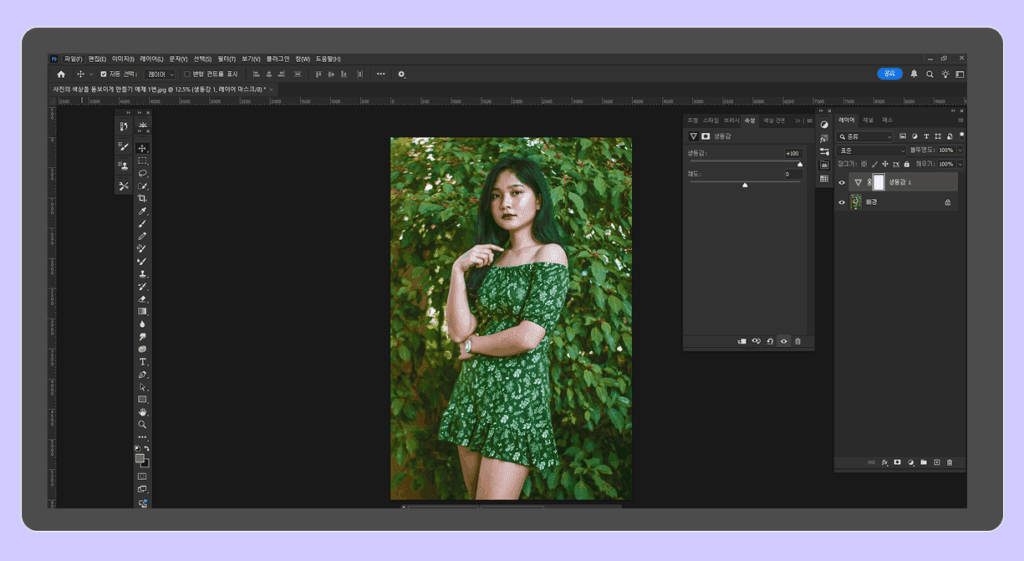Viewport: 1024px width, 561px height.
Task: Open the notifications bell icon
Action: click(x=914, y=74)
